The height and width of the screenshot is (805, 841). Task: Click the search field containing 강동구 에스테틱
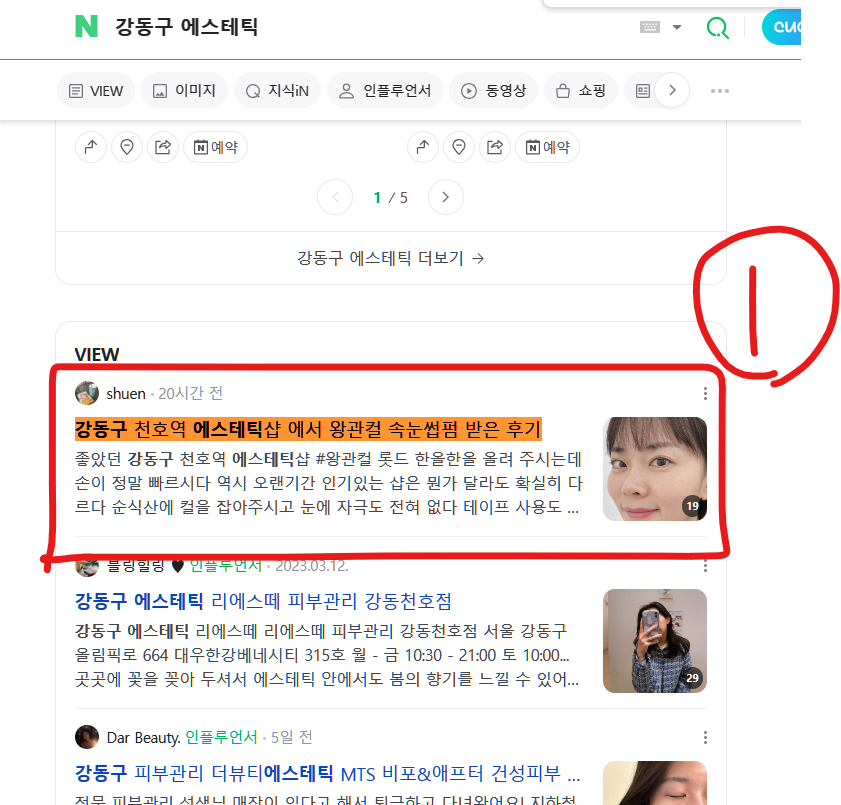187,27
